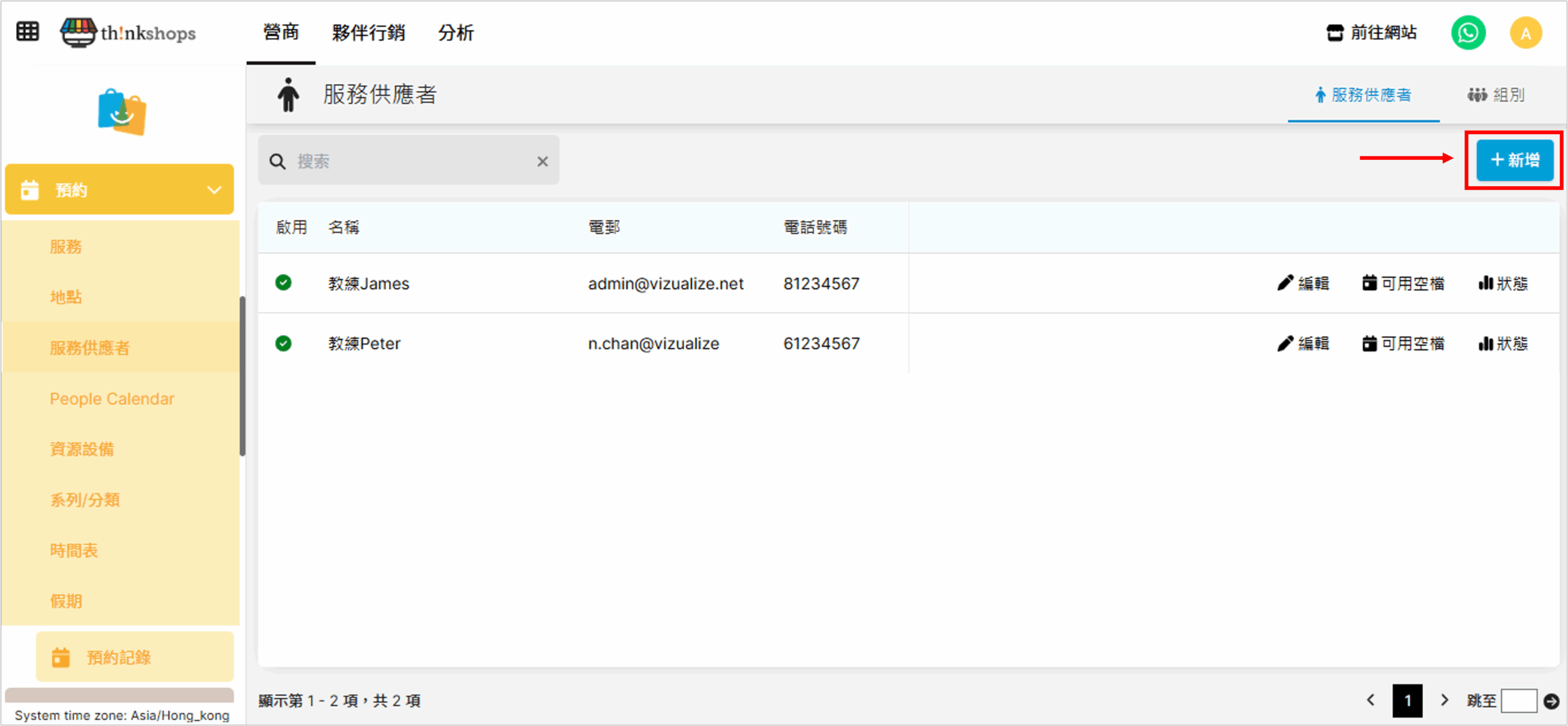Click the WhatsApp chat icon
1568x726 pixels.
click(1468, 32)
